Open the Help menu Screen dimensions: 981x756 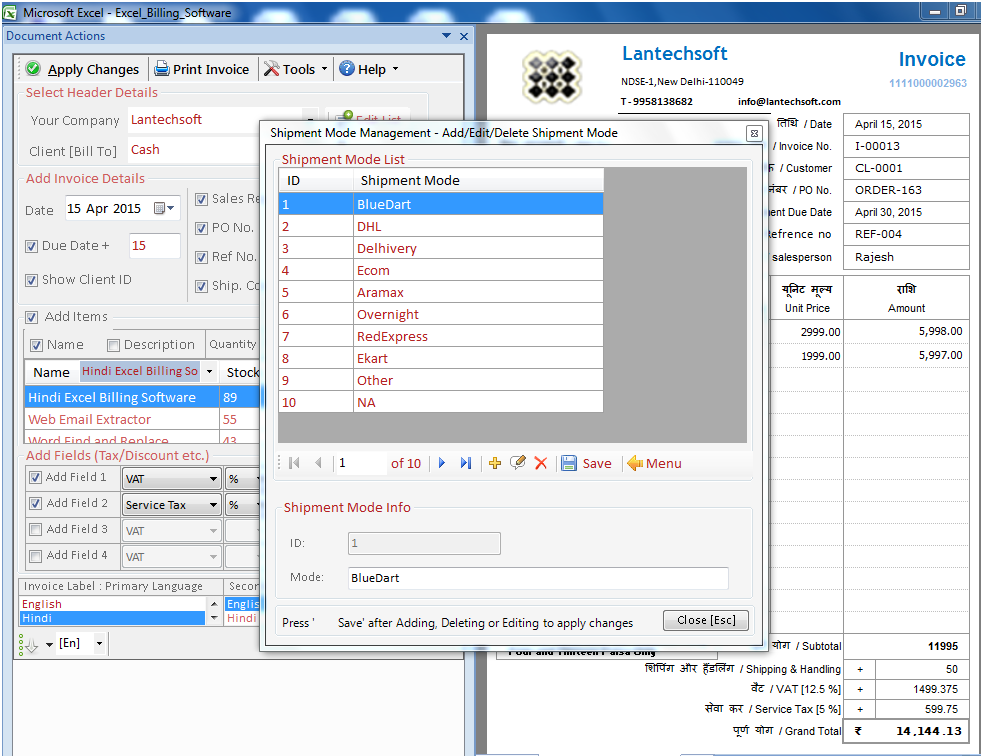369,69
